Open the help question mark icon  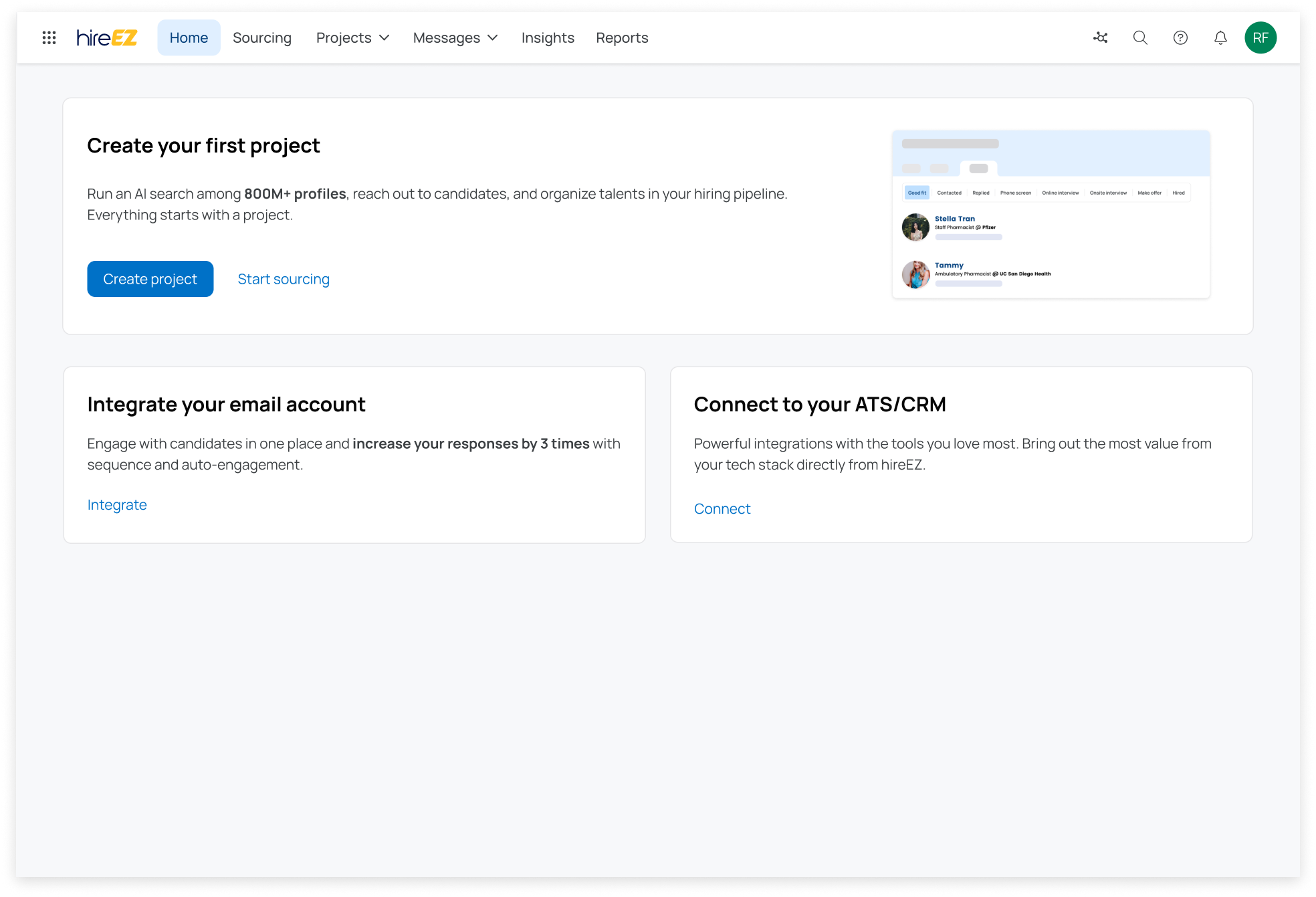point(1180,37)
